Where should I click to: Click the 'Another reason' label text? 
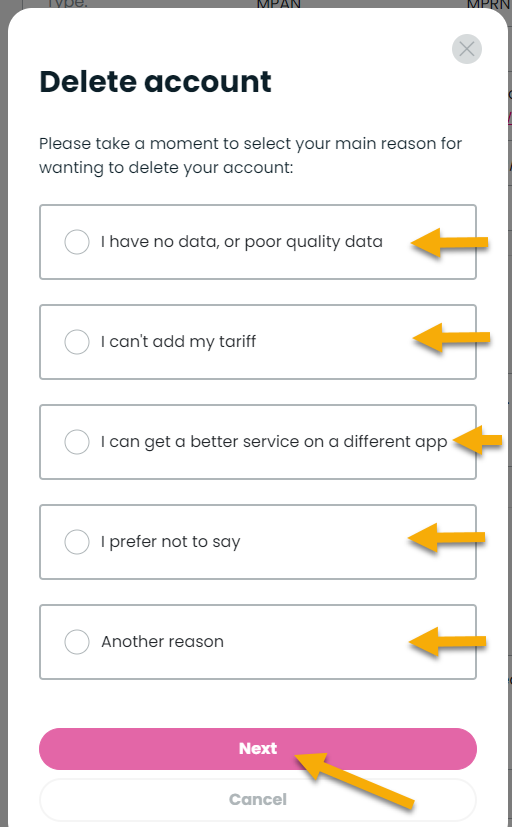click(x=162, y=642)
